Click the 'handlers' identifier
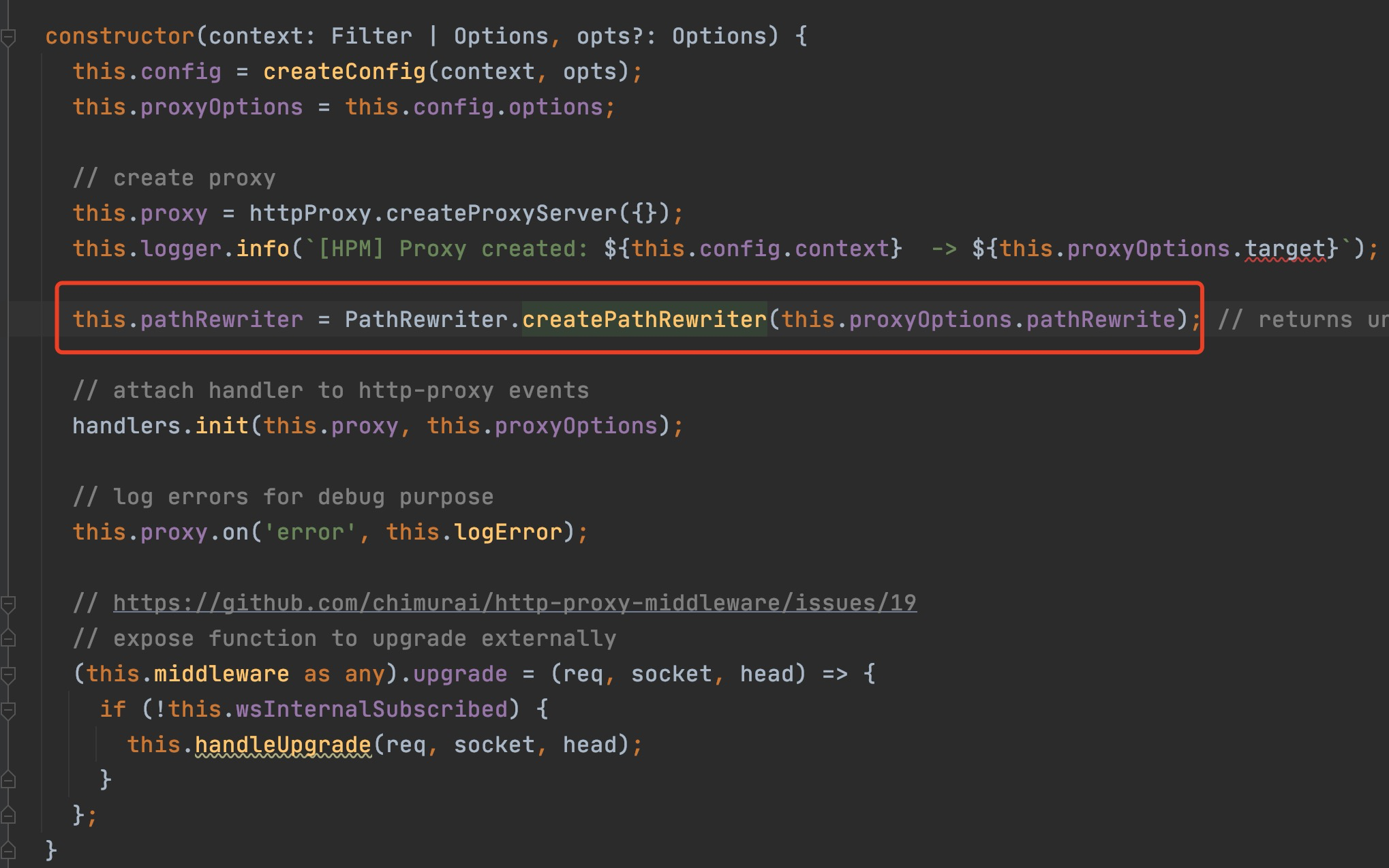1389x868 pixels. [126, 426]
